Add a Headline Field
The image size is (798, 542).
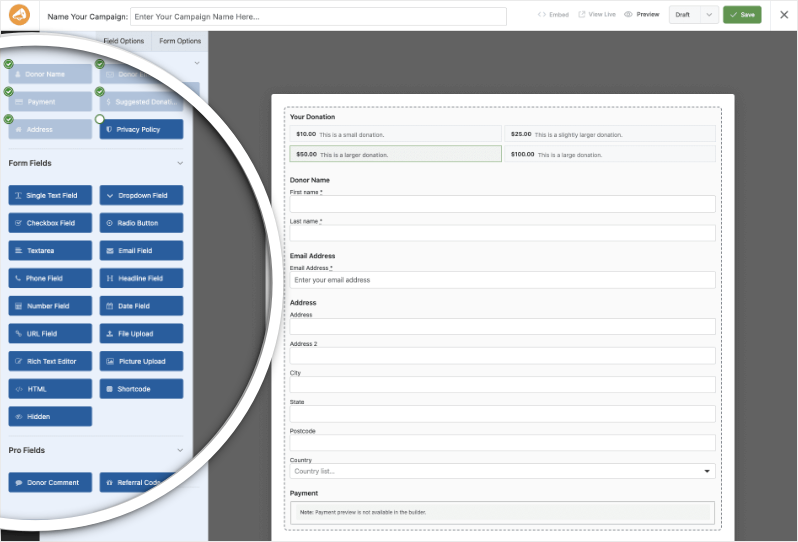pos(141,278)
